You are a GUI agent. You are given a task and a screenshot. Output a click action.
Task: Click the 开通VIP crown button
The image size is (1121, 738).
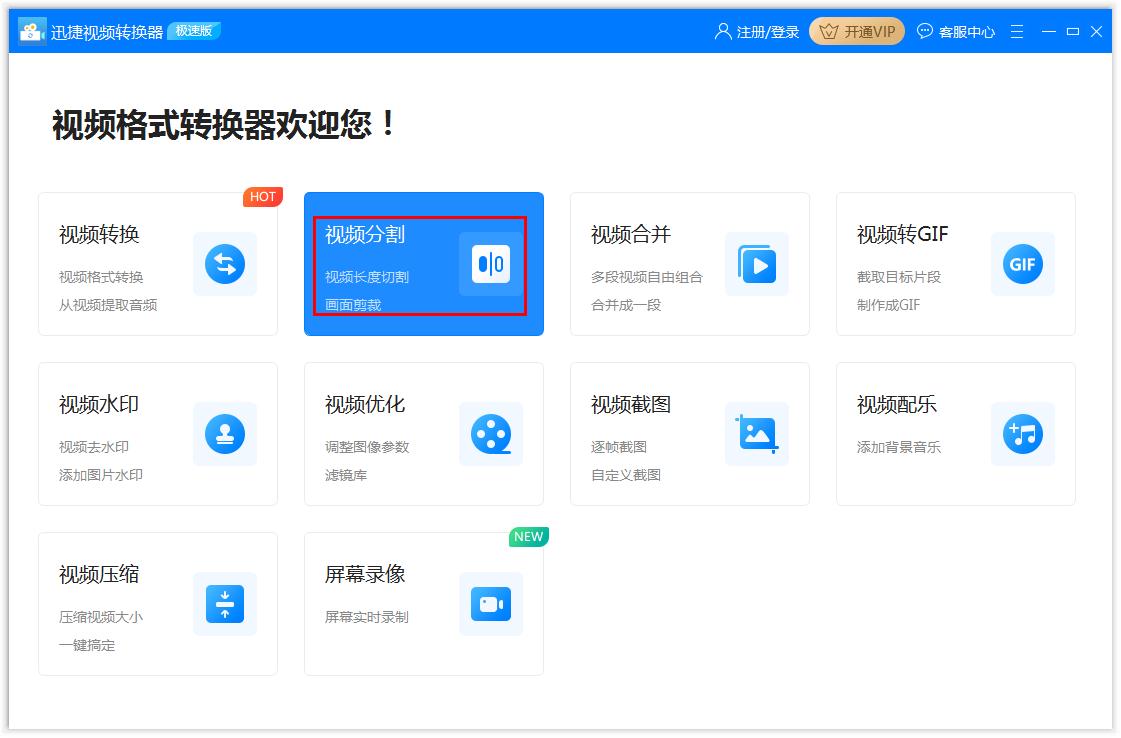[856, 30]
